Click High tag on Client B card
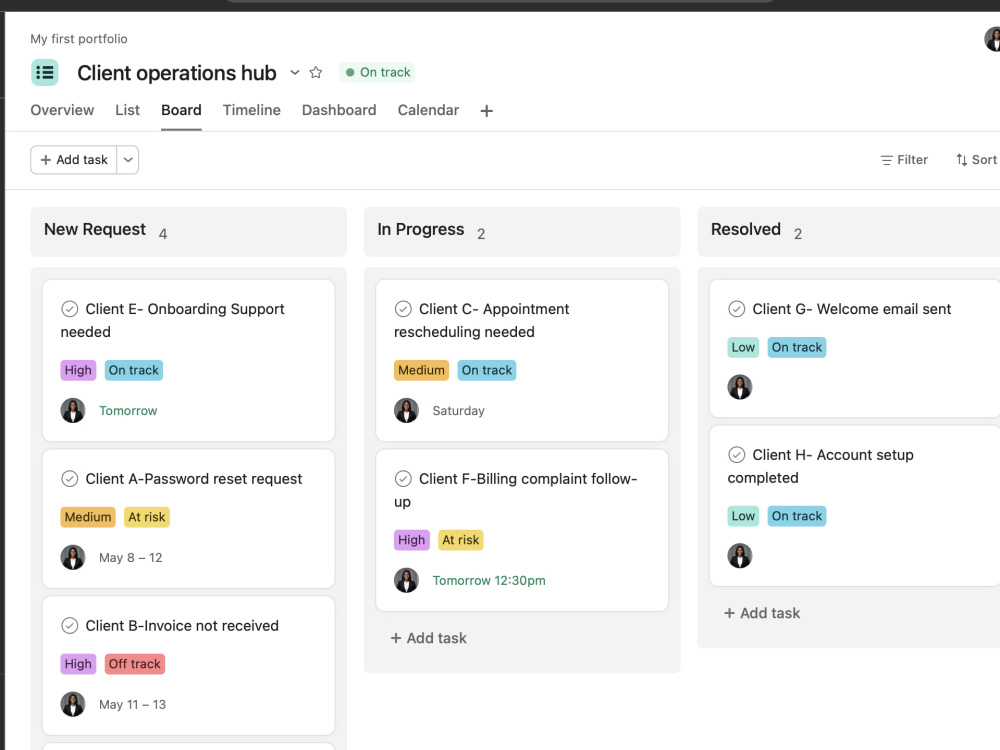 (x=78, y=664)
